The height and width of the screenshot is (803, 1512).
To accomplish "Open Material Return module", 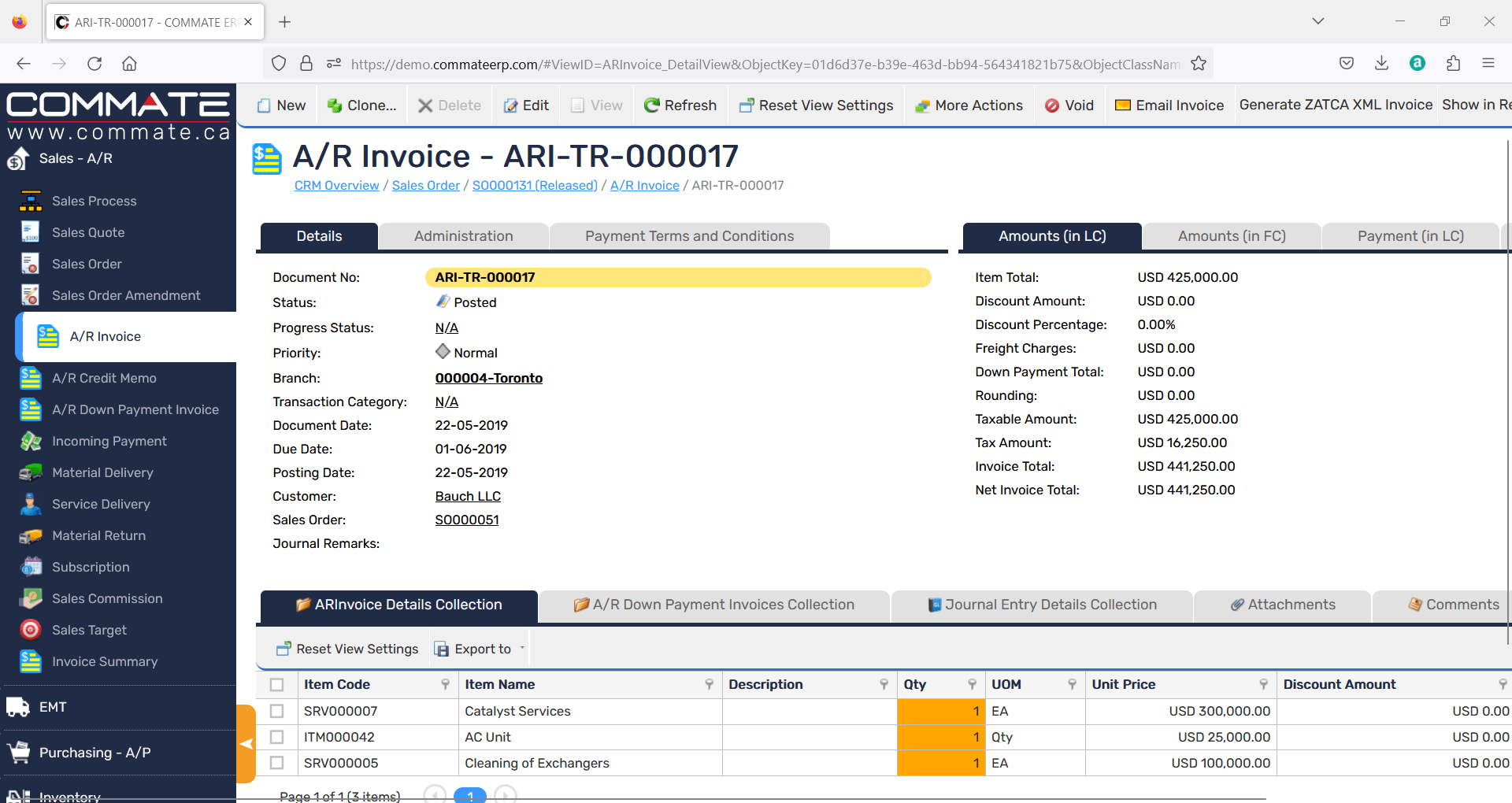I will [98, 535].
